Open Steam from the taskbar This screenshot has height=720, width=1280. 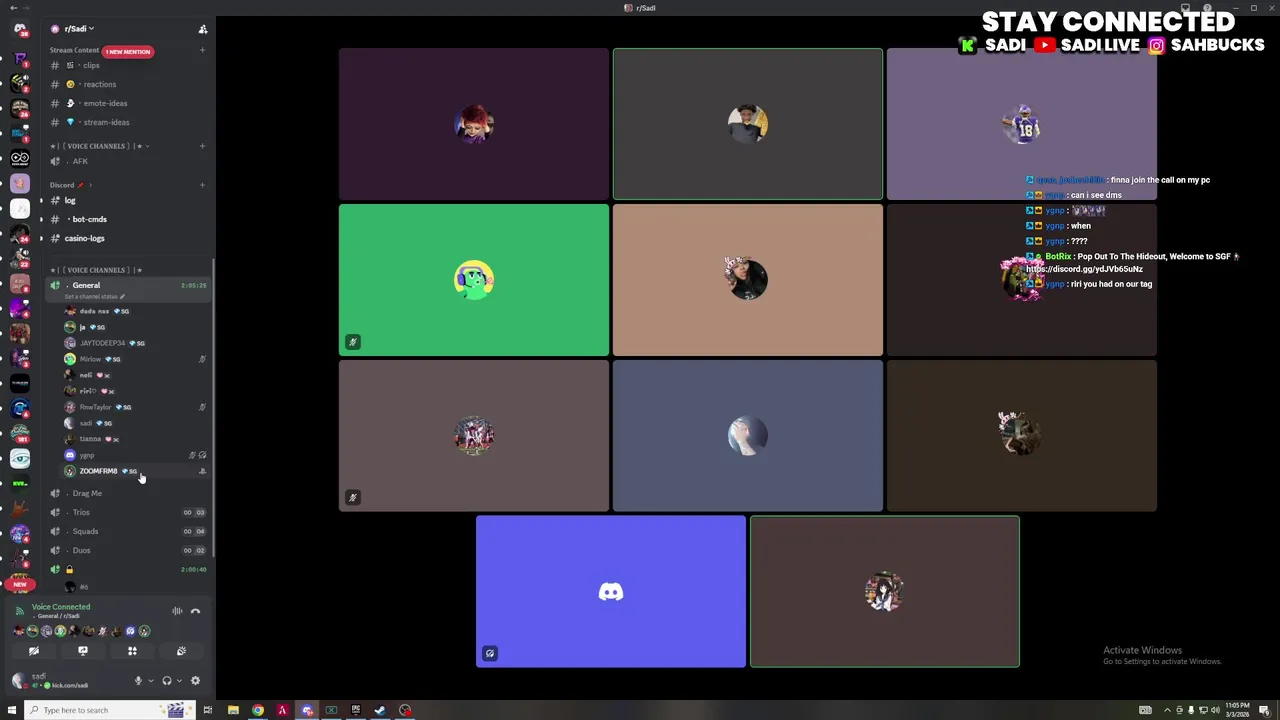coord(380,710)
